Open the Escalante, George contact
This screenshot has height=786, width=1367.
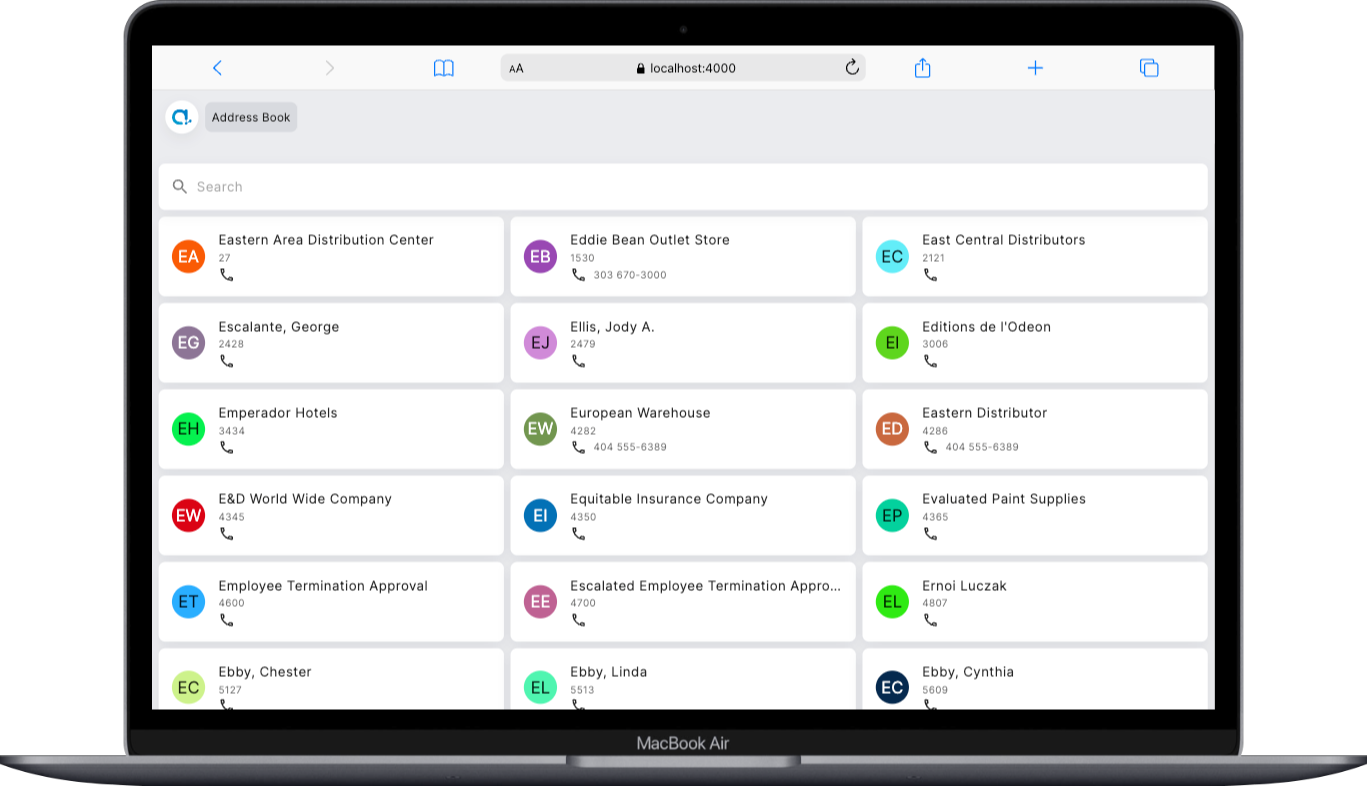330,343
